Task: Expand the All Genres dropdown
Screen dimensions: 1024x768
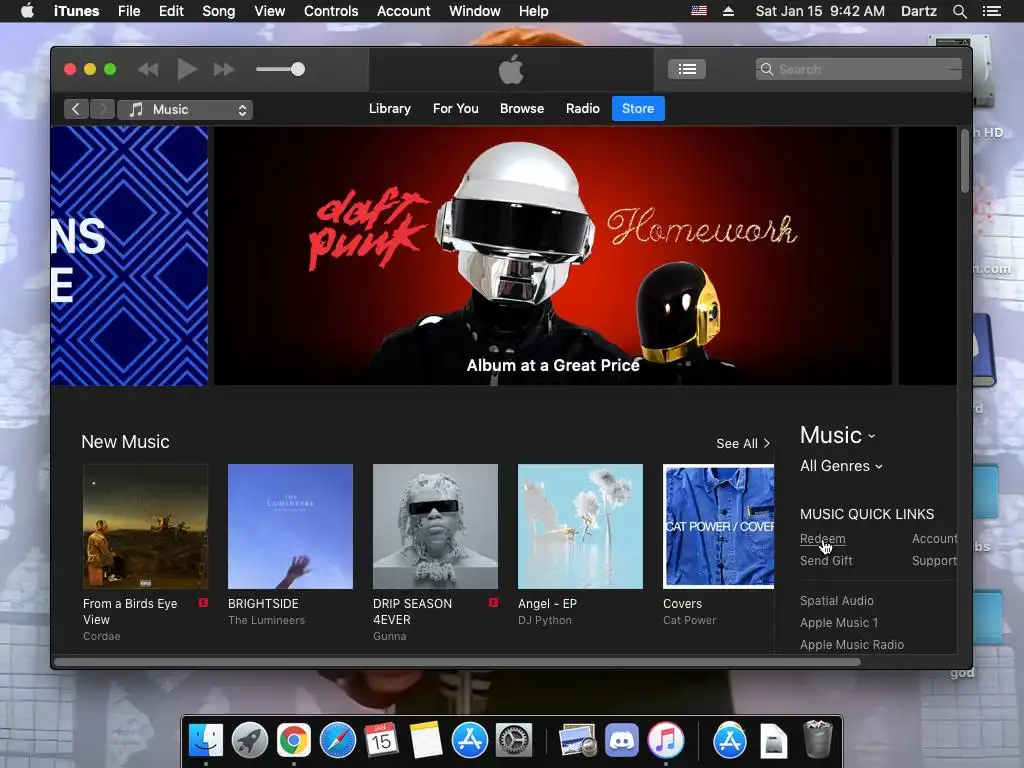Action: pyautogui.click(x=841, y=466)
